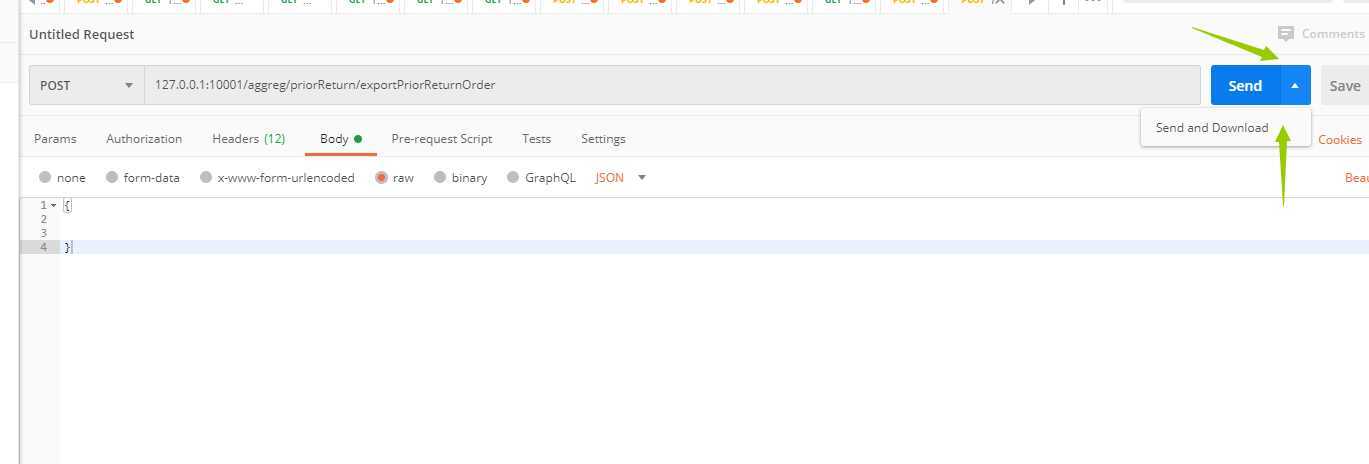This screenshot has width=1369, height=464.
Task: Select the none body type
Action: pos(62,178)
